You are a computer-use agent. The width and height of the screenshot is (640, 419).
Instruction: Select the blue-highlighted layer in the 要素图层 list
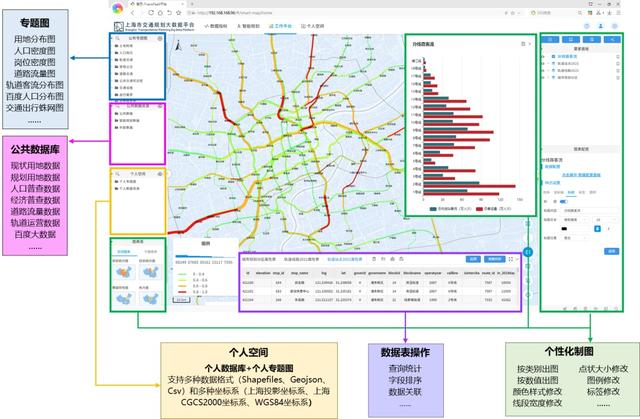[567, 57]
